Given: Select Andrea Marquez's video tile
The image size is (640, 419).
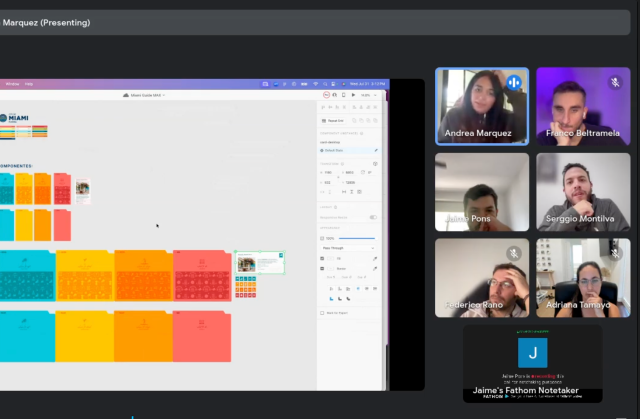Looking at the screenshot, I should [482, 106].
